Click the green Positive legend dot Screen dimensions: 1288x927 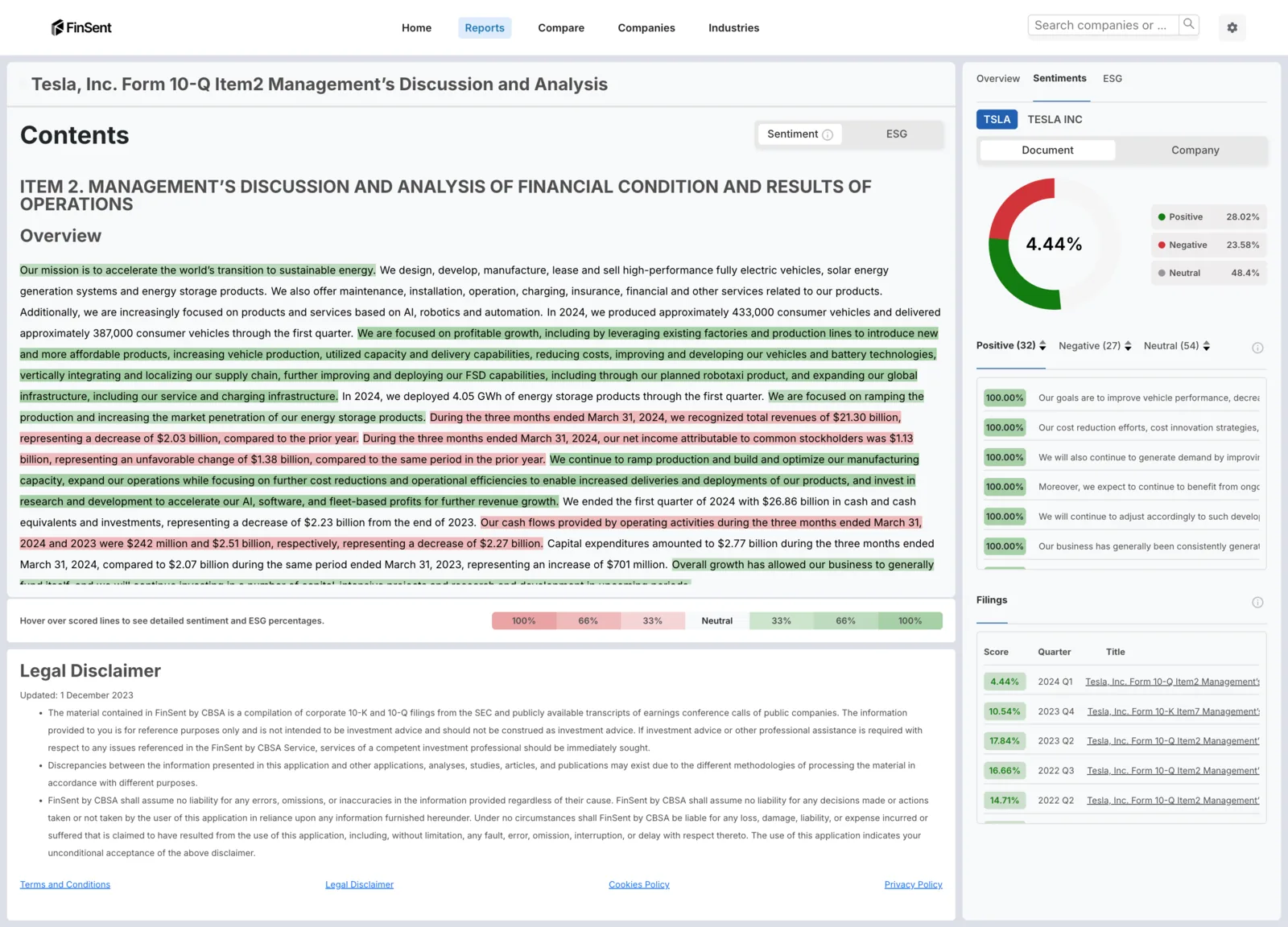tap(1162, 217)
